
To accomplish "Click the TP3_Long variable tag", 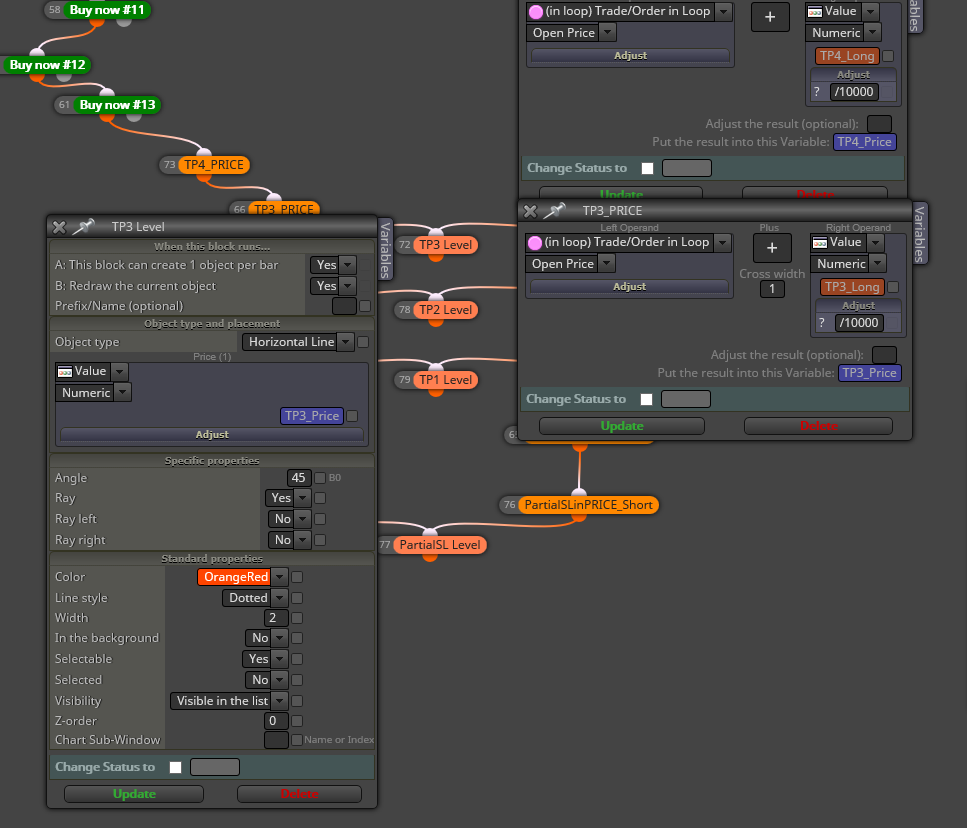I will (x=852, y=287).
